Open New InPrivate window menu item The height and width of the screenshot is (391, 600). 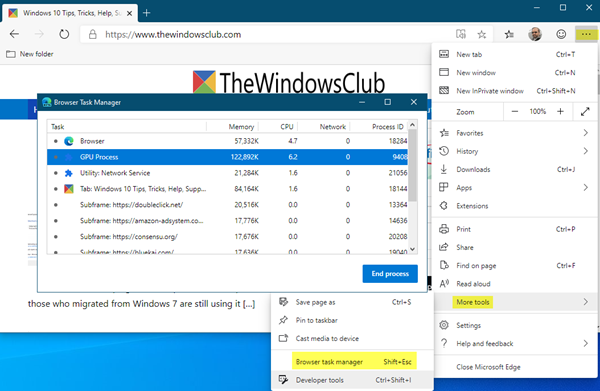[514, 91]
